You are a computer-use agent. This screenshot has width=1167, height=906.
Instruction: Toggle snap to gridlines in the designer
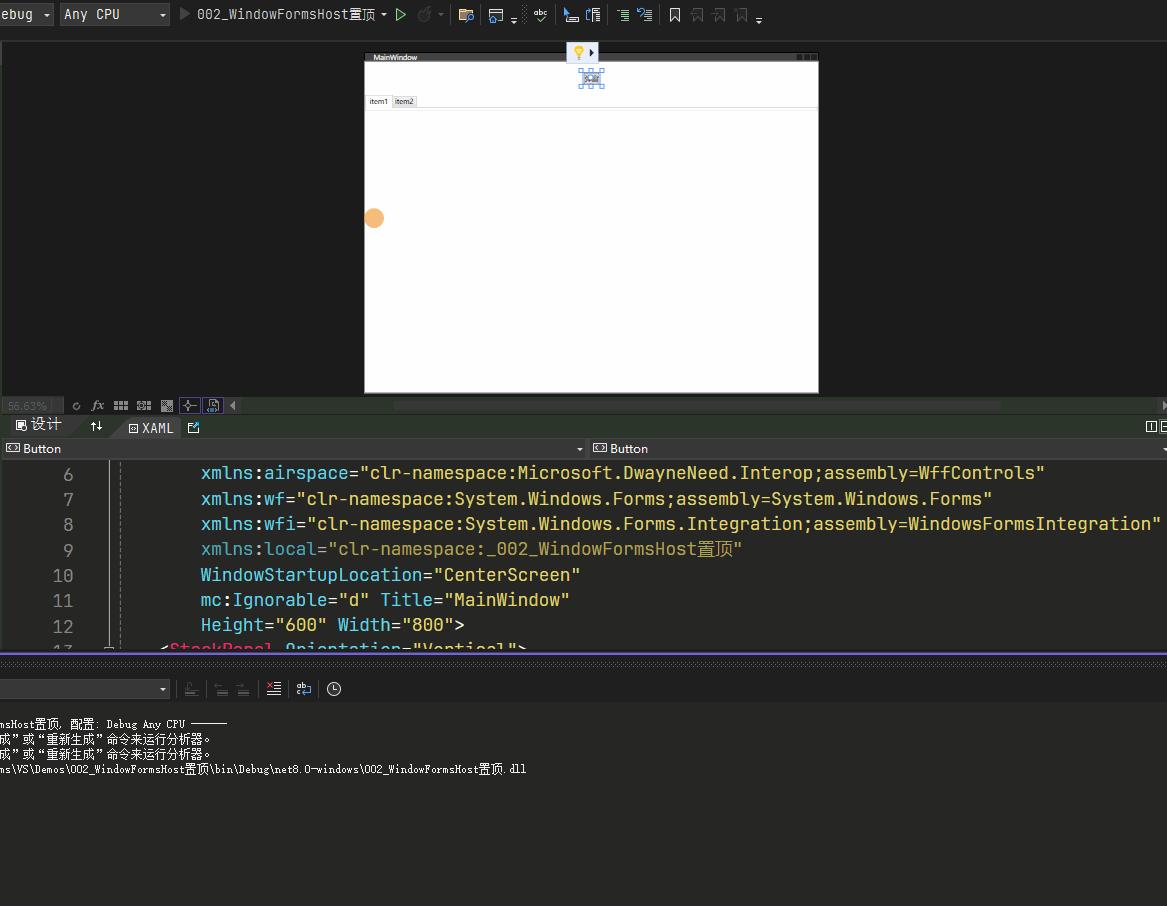143,405
